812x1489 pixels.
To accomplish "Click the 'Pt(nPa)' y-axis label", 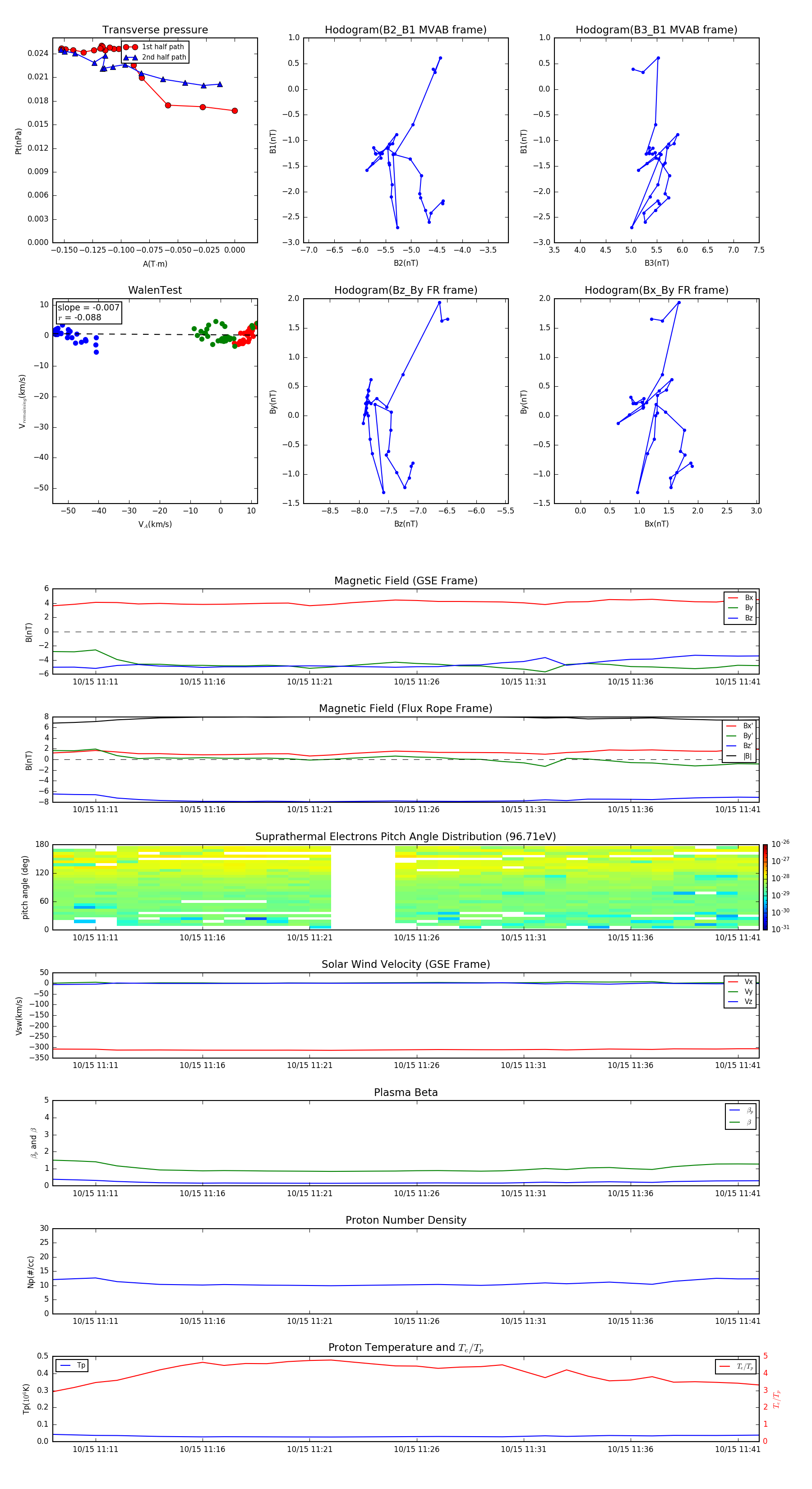I will click(18, 140).
